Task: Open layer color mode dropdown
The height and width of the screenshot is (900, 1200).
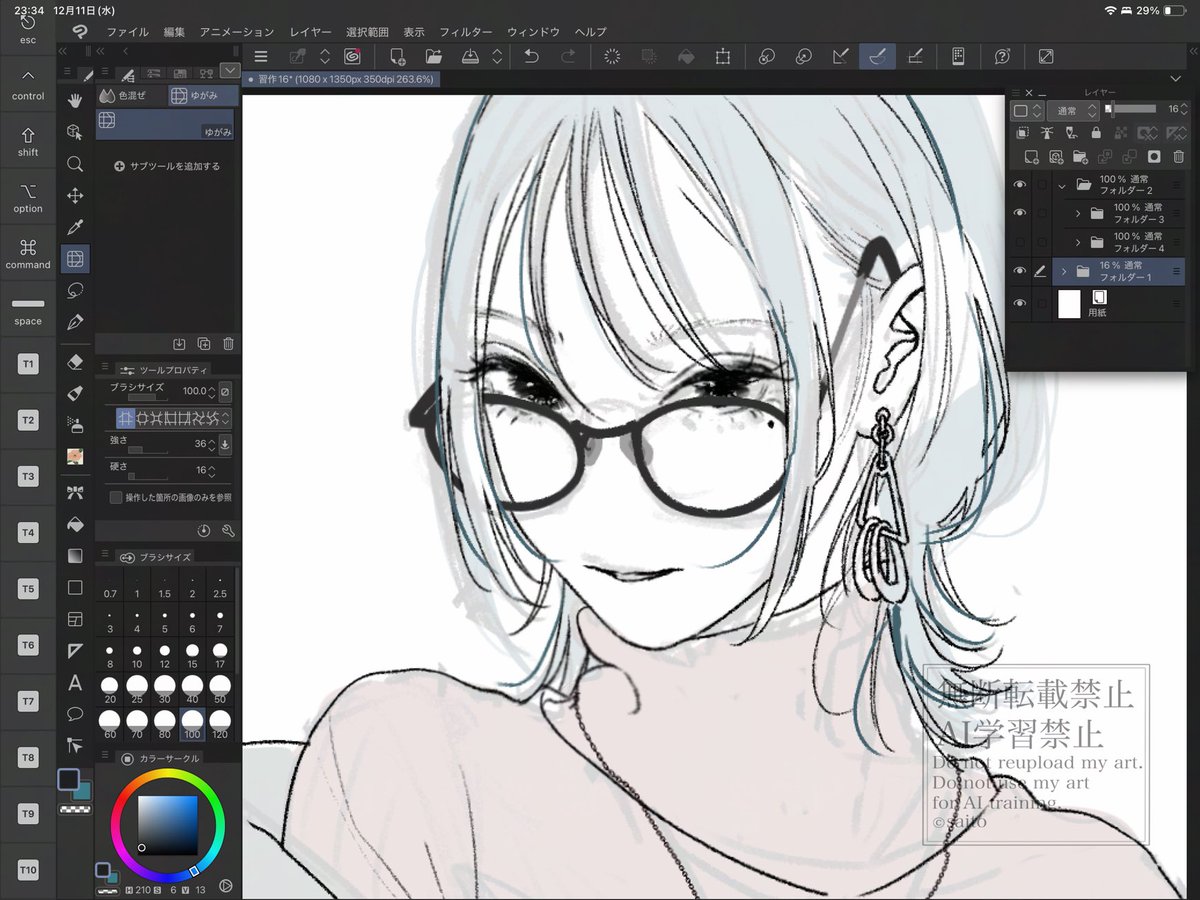Action: click(1027, 110)
